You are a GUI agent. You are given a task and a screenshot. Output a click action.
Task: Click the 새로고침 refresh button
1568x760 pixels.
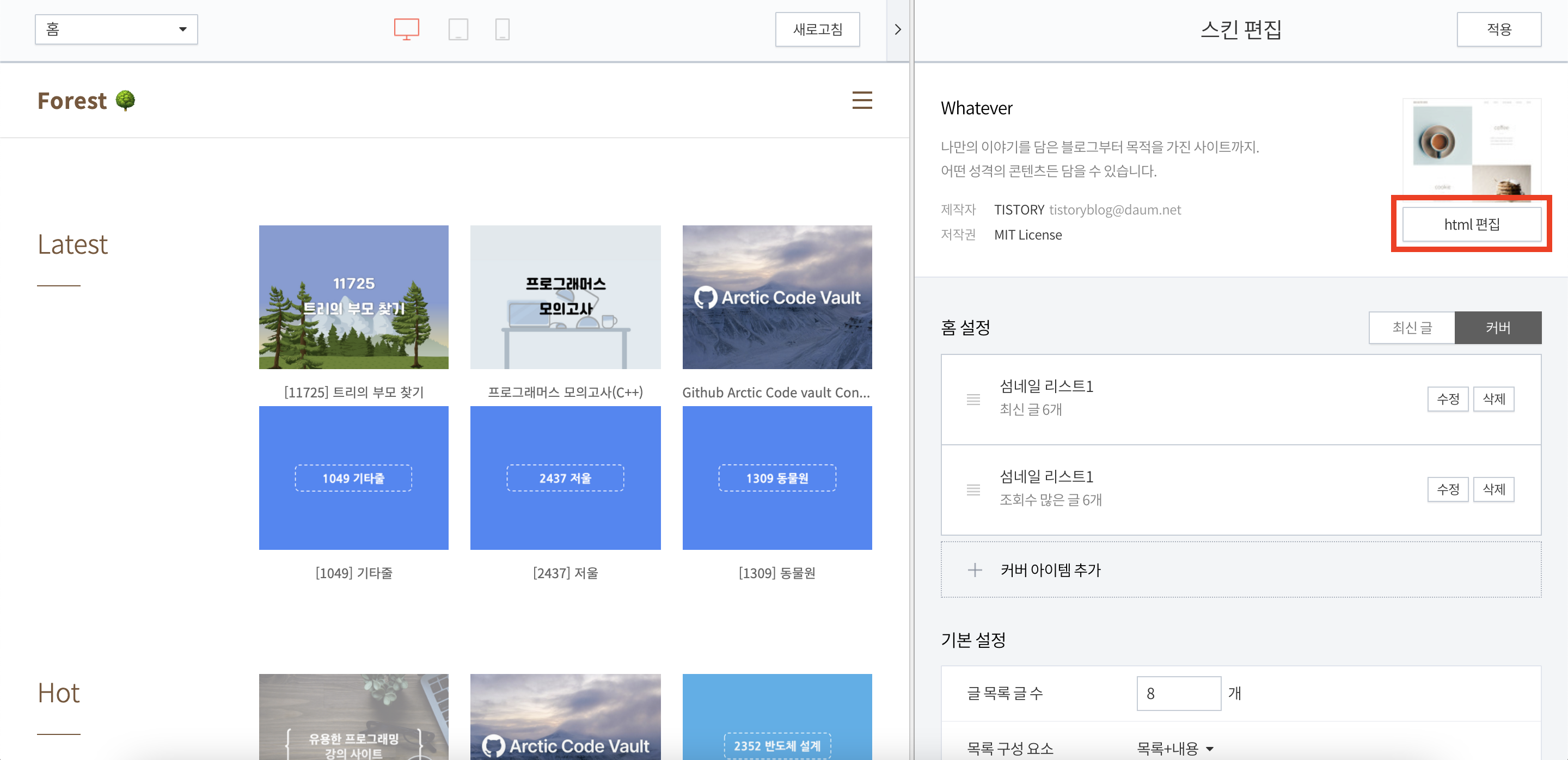[x=817, y=29]
